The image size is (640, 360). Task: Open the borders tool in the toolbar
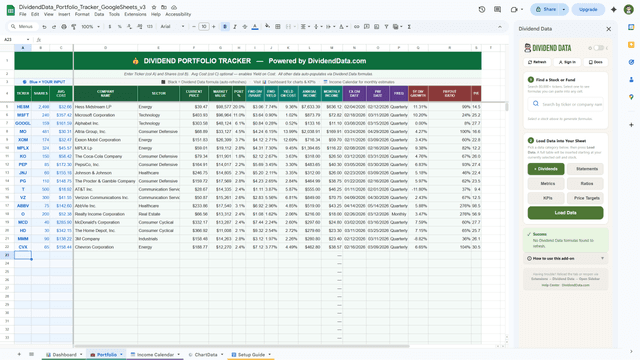point(278,27)
